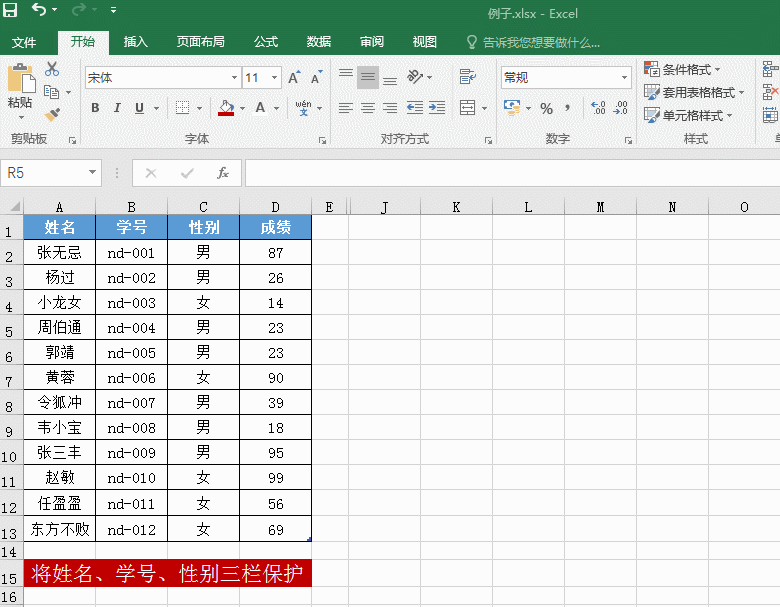Click the 粘贴 paste button
The height and width of the screenshot is (607, 780).
click(x=20, y=85)
